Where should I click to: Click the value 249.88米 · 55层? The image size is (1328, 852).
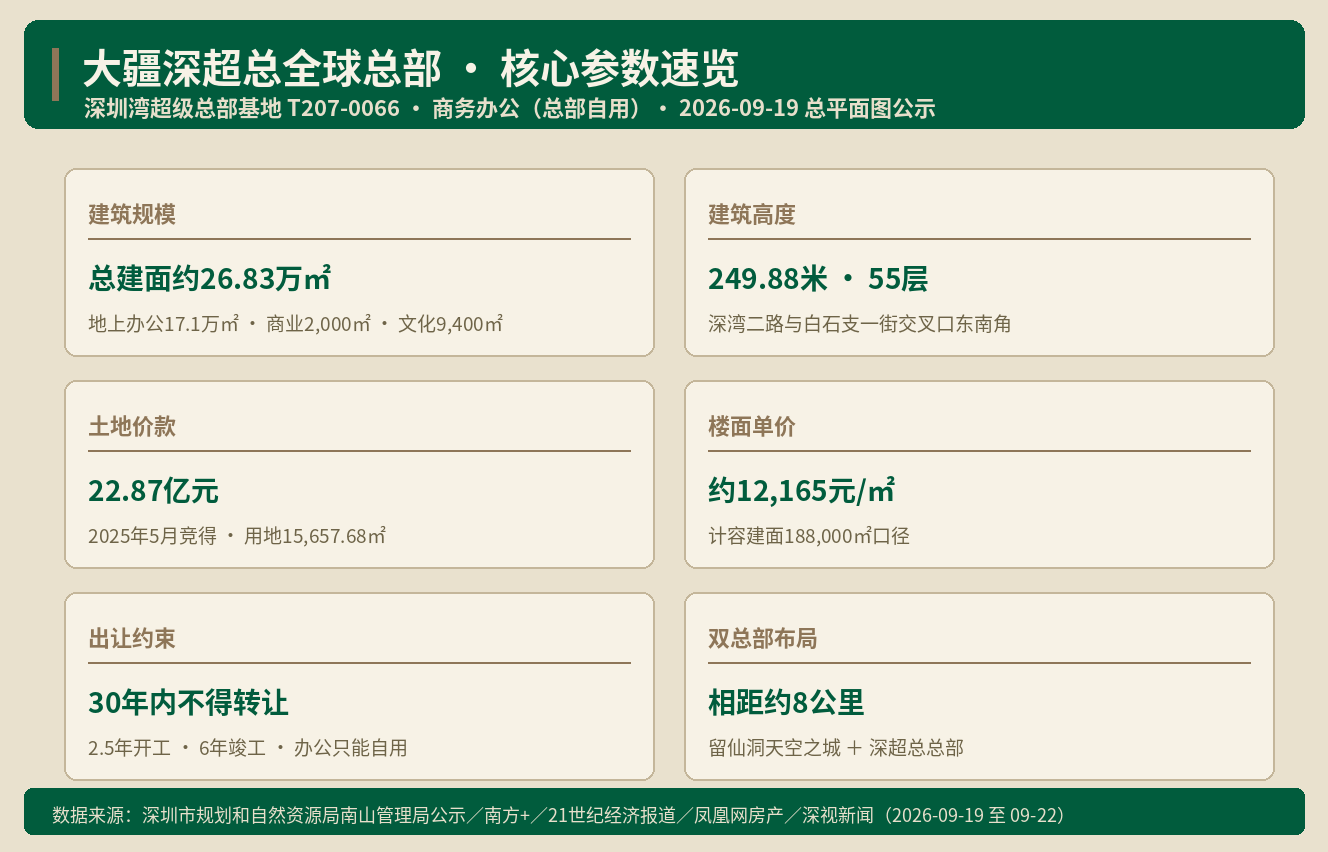pyautogui.click(x=818, y=279)
